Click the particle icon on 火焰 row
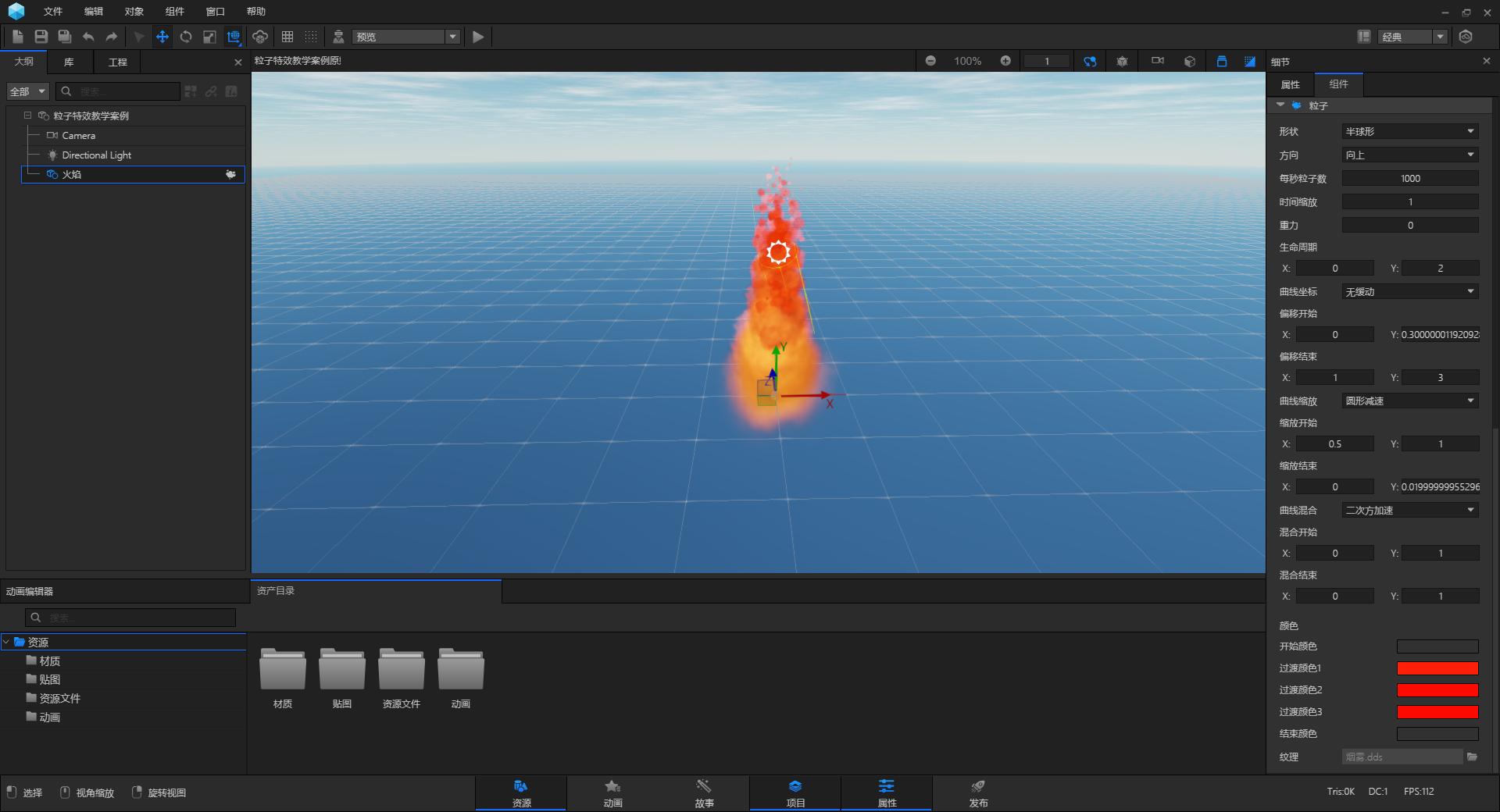Image resolution: width=1500 pixels, height=812 pixels. [230, 174]
